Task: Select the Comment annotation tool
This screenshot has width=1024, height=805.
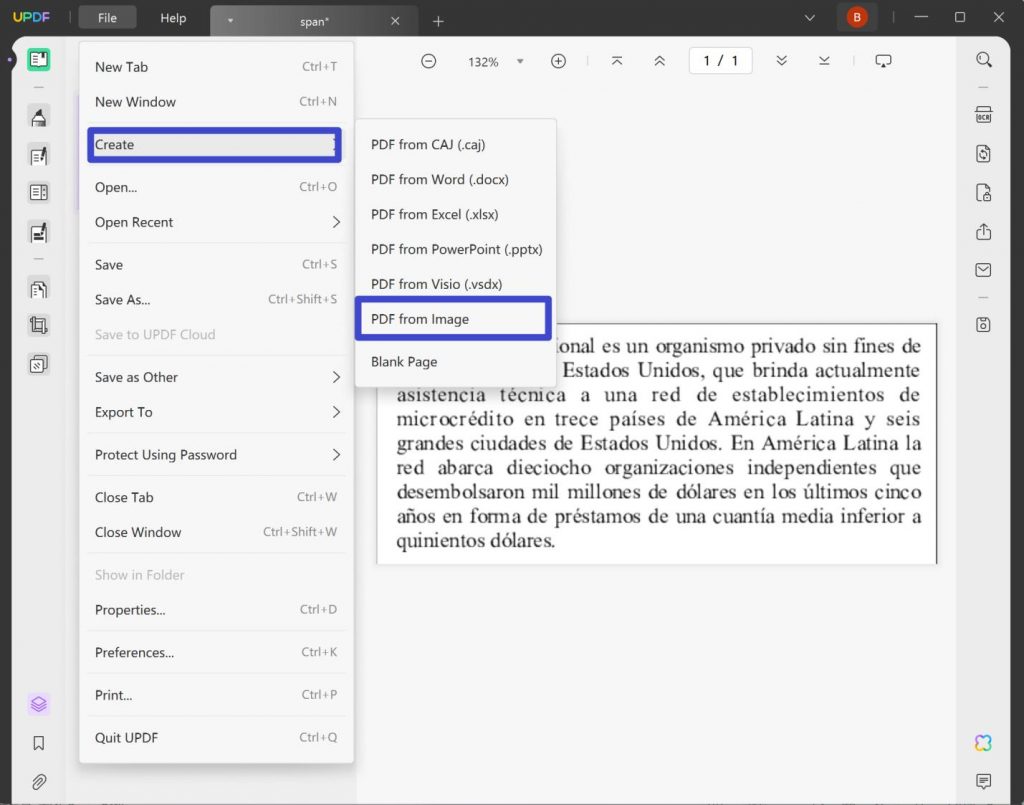Action: [x=38, y=116]
